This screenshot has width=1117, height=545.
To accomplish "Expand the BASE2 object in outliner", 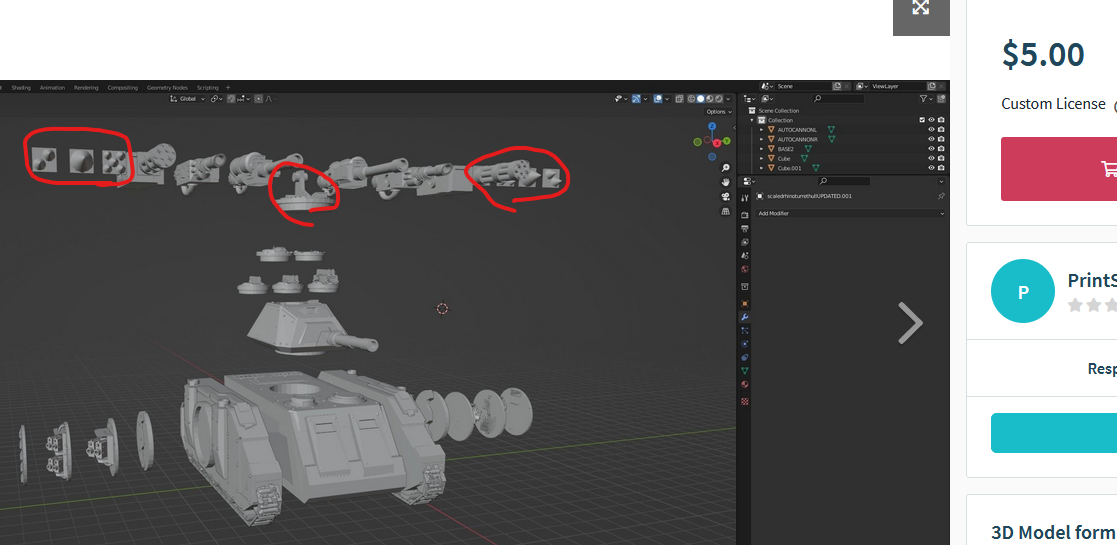I will [761, 149].
